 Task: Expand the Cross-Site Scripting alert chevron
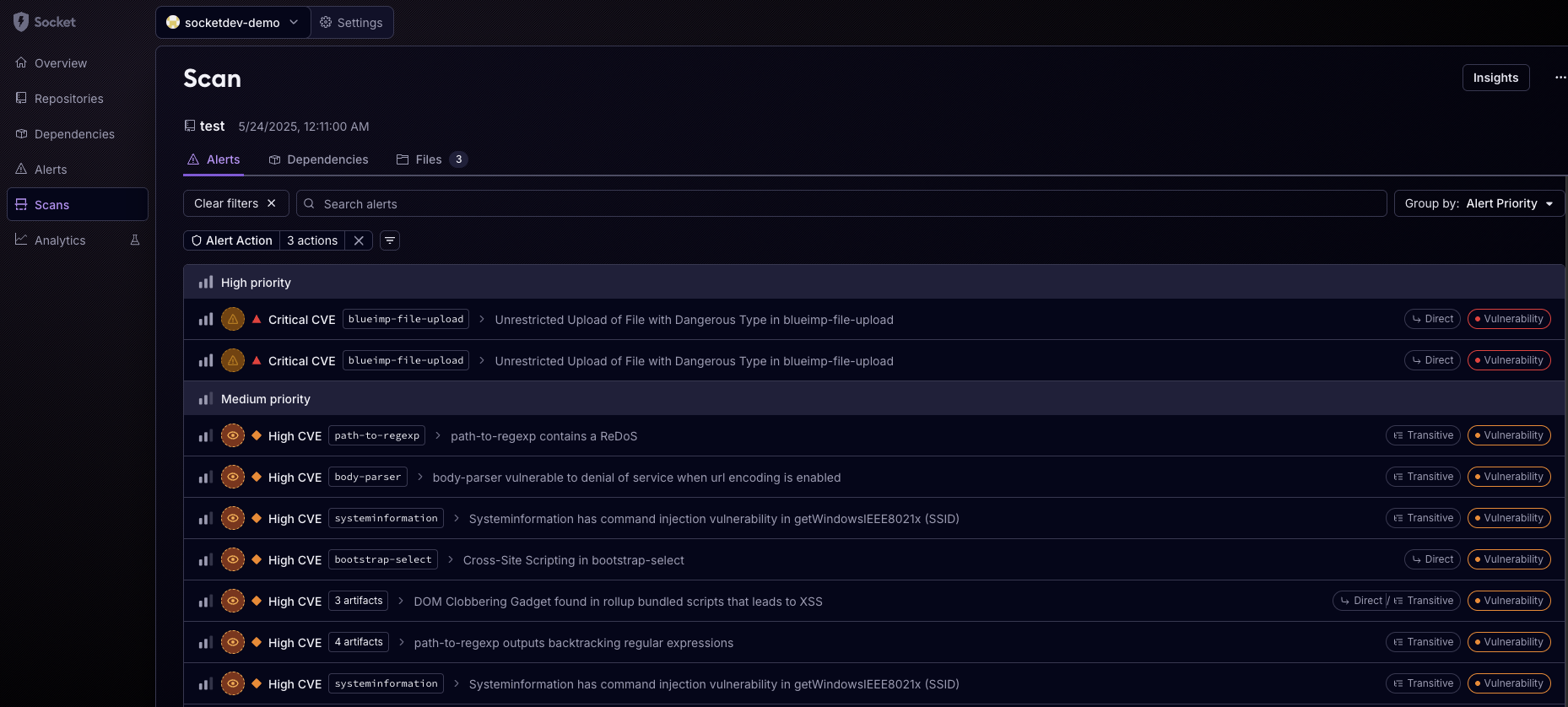(451, 559)
